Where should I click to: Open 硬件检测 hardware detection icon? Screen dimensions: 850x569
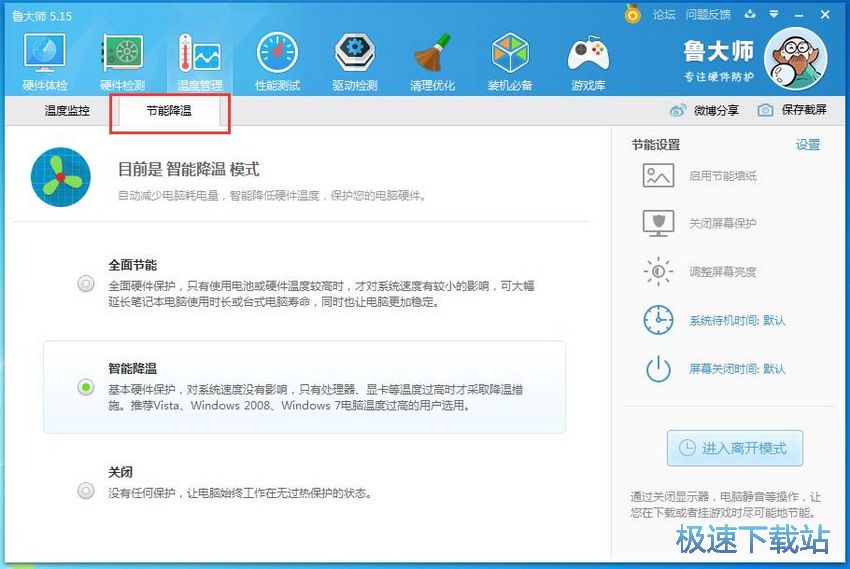tap(123, 54)
